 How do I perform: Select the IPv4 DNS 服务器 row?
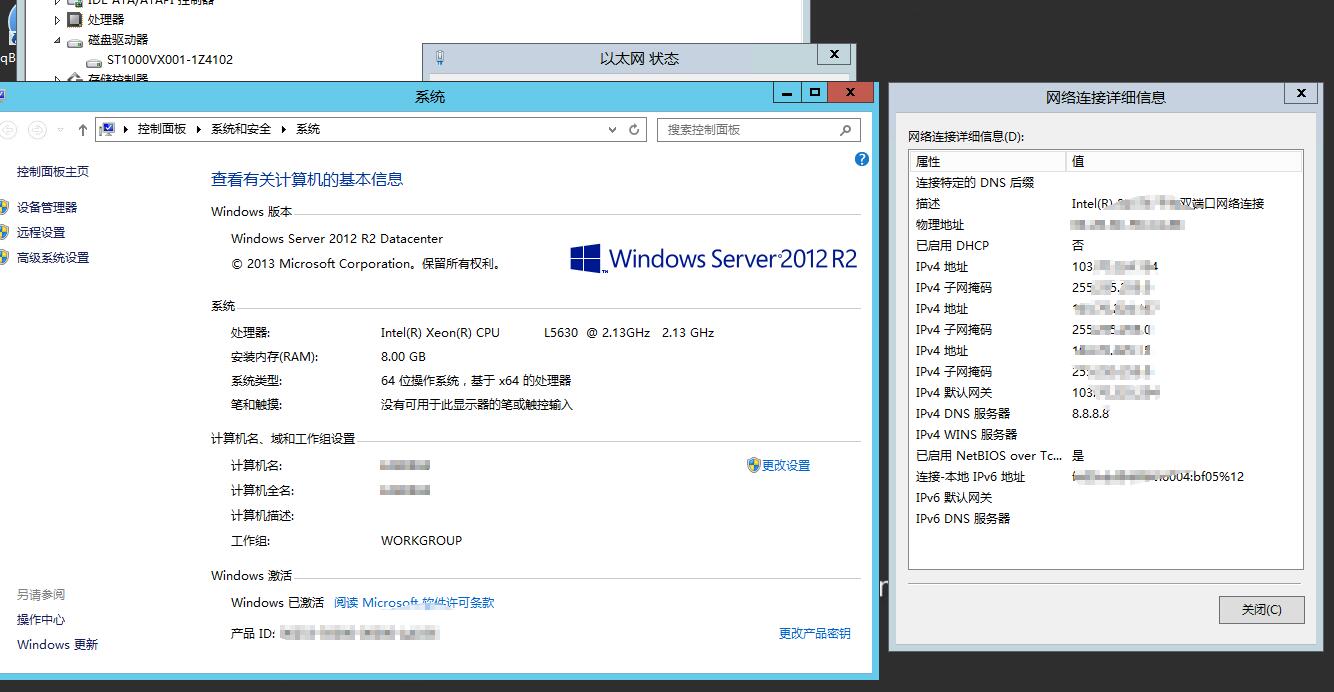click(x=1106, y=413)
